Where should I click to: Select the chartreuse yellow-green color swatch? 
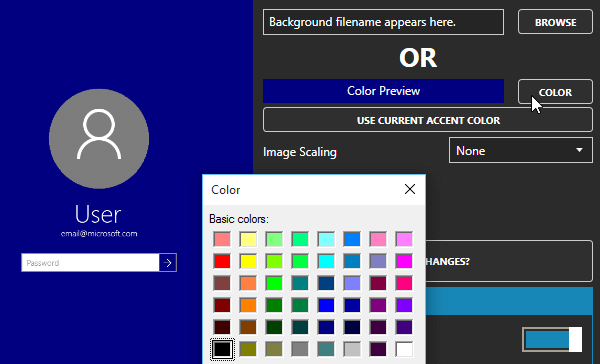click(274, 261)
